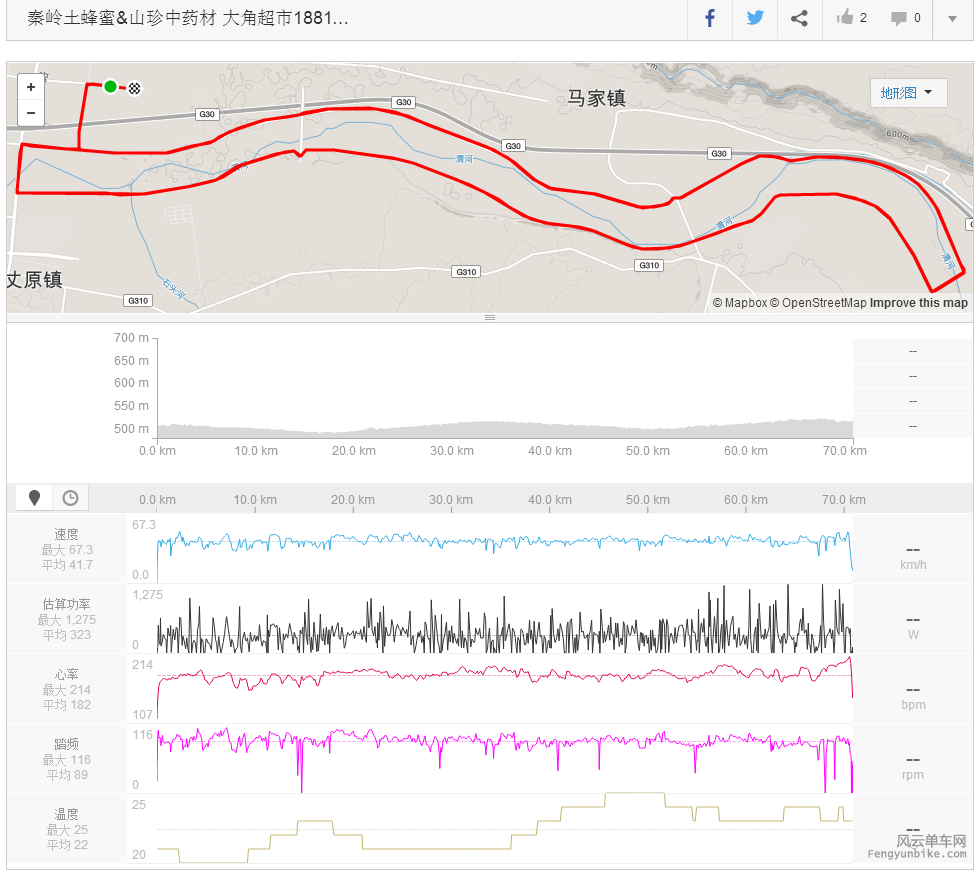976x875 pixels.
Task: Zoom in on the map
Action: (31, 87)
